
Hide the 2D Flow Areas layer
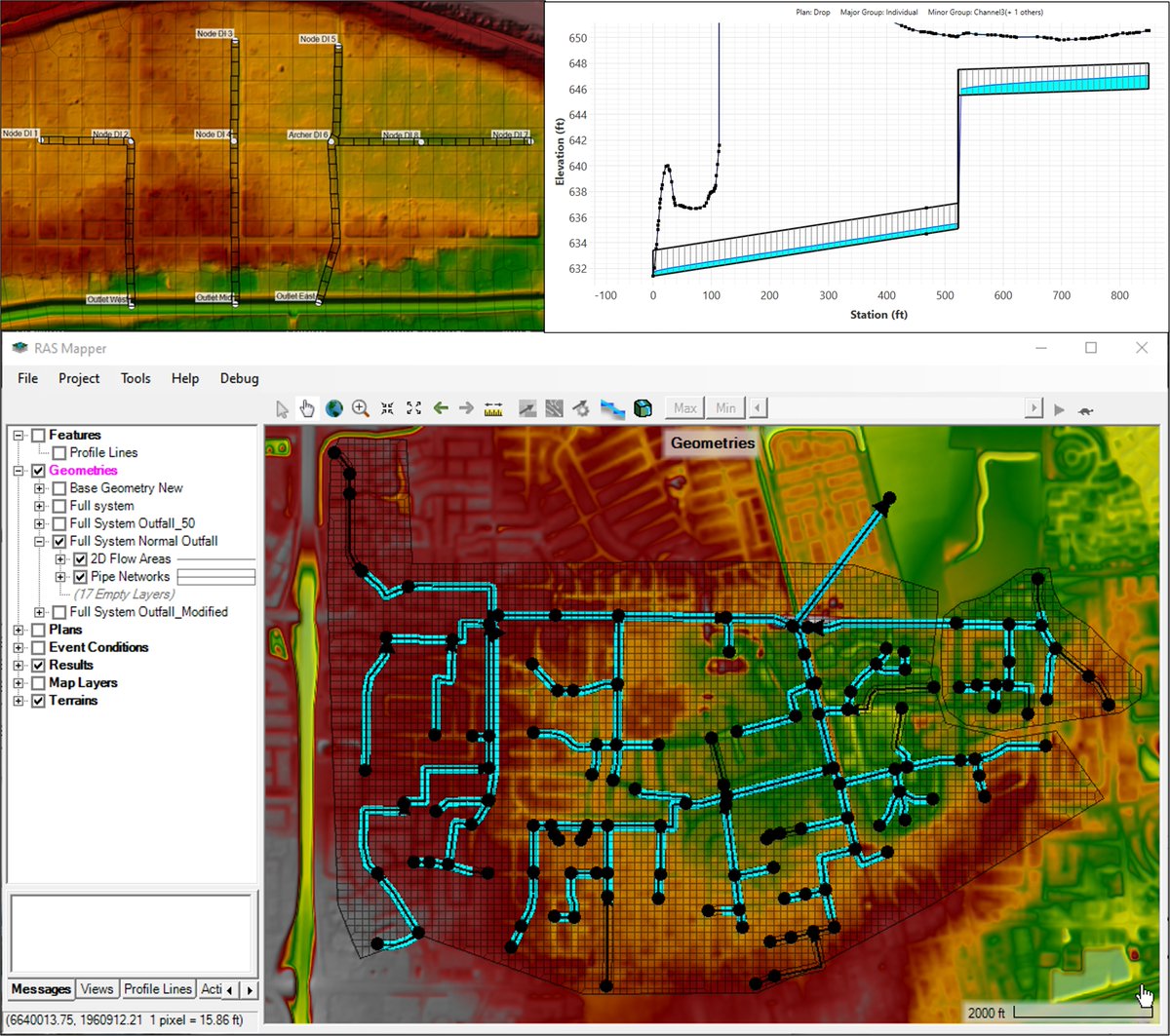point(81,559)
